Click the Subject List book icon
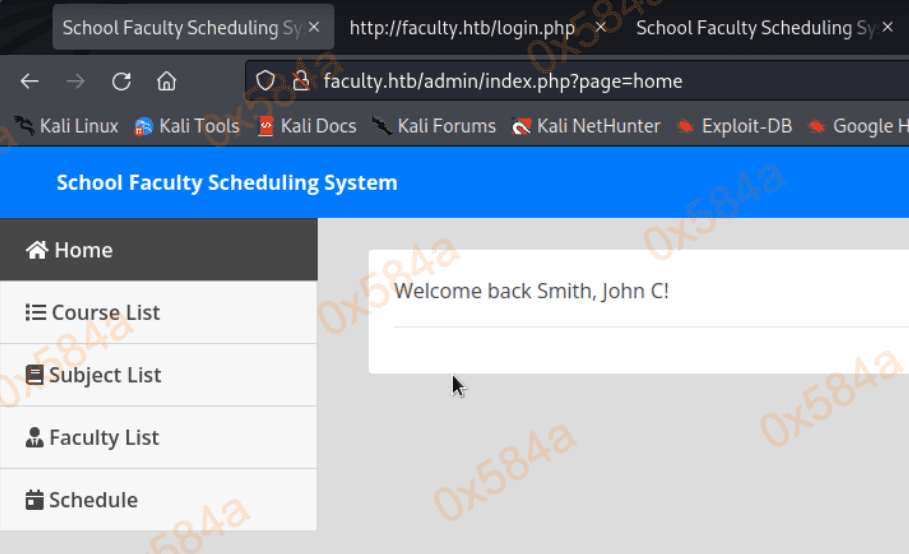Image resolution: width=909 pixels, height=554 pixels. [x=35, y=376]
